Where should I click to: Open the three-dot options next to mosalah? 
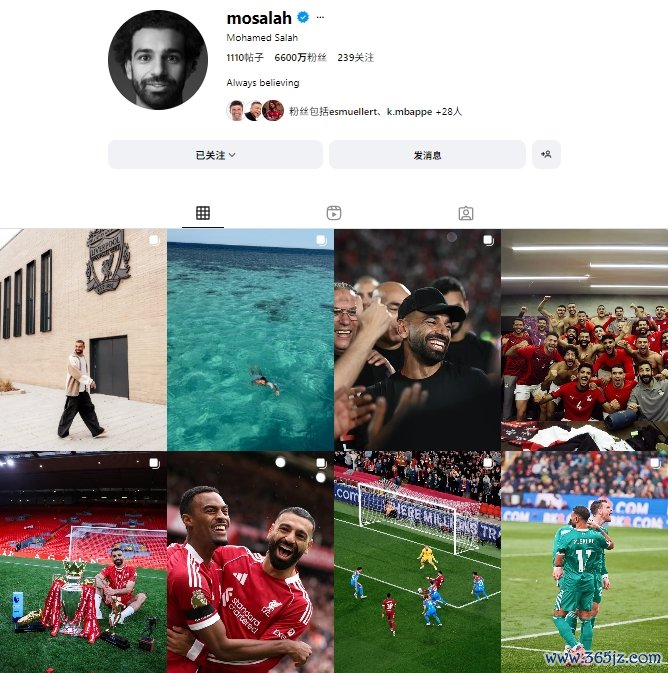point(320,18)
